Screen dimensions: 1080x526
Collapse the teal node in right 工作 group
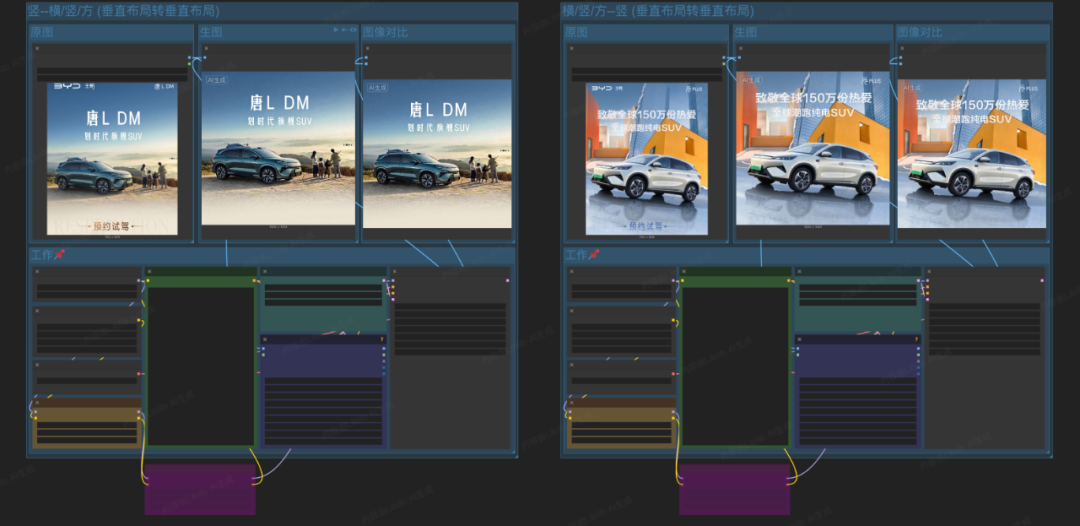[799, 271]
